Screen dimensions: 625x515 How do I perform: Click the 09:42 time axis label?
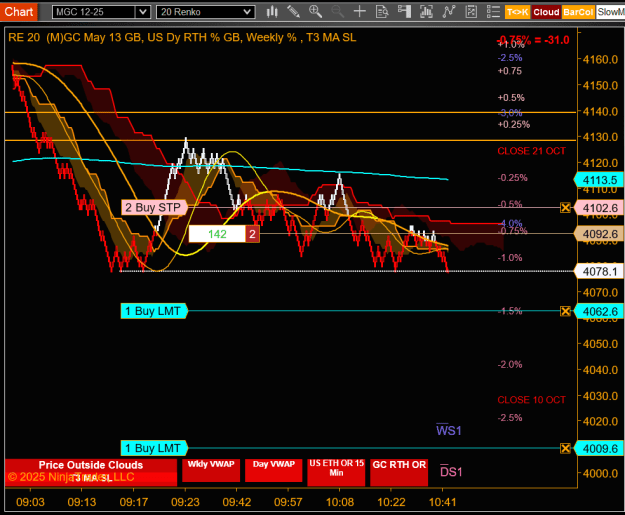coord(237,502)
